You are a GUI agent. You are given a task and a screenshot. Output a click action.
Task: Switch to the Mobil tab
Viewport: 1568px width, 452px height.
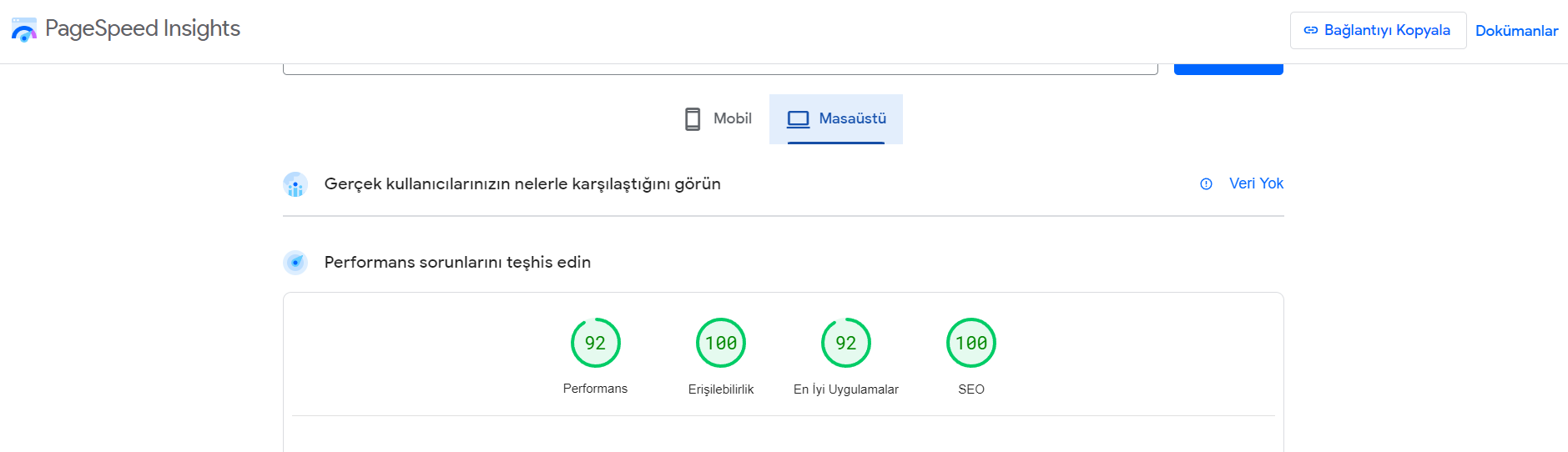point(718,119)
